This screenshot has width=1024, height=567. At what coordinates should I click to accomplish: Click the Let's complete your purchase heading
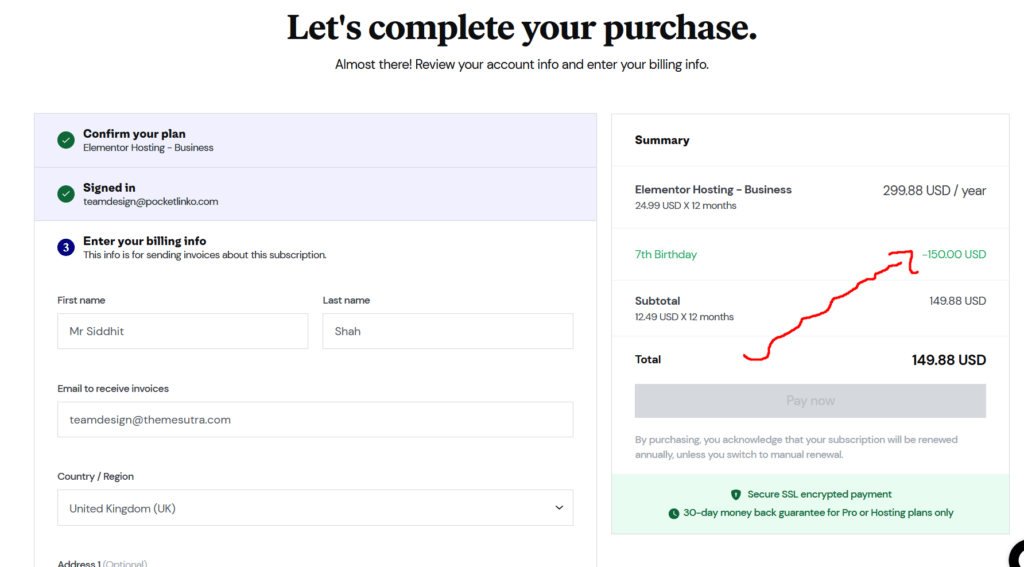[522, 28]
